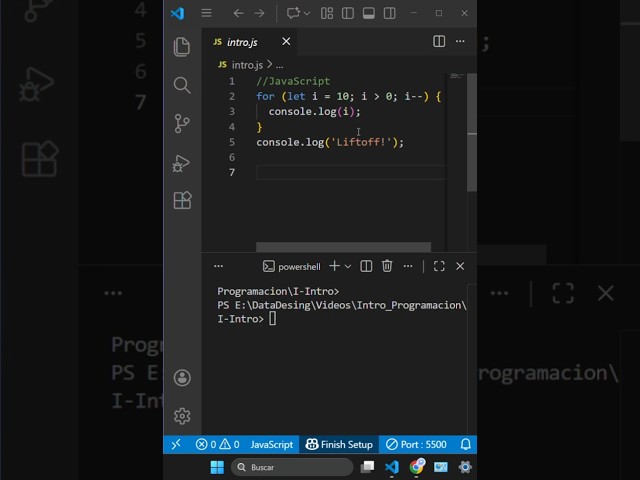Viewport: 640px width, 480px height.
Task: Close the intro.js tab
Action: pyautogui.click(x=286, y=41)
